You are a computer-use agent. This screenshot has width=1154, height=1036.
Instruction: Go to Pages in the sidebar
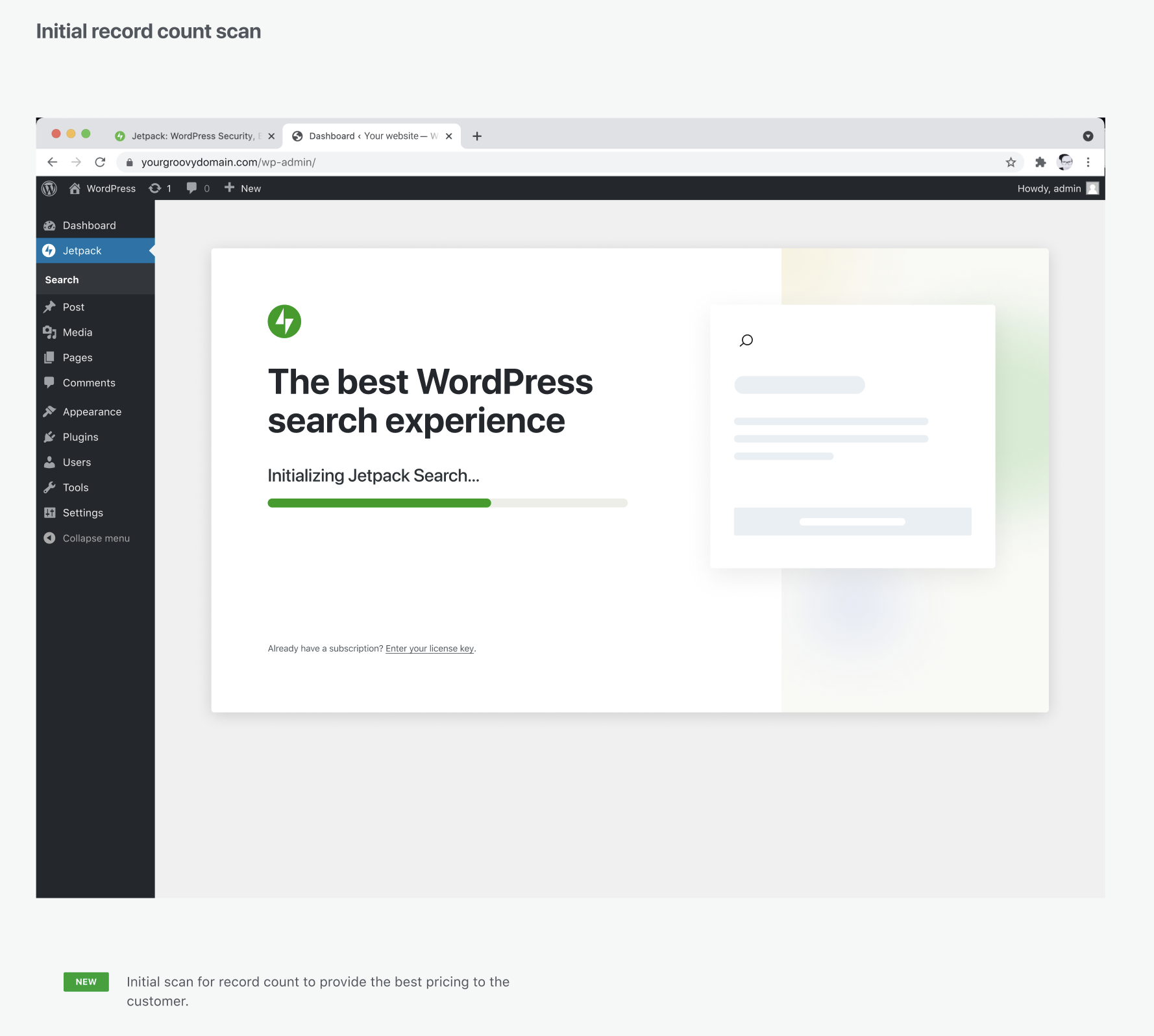click(95, 358)
